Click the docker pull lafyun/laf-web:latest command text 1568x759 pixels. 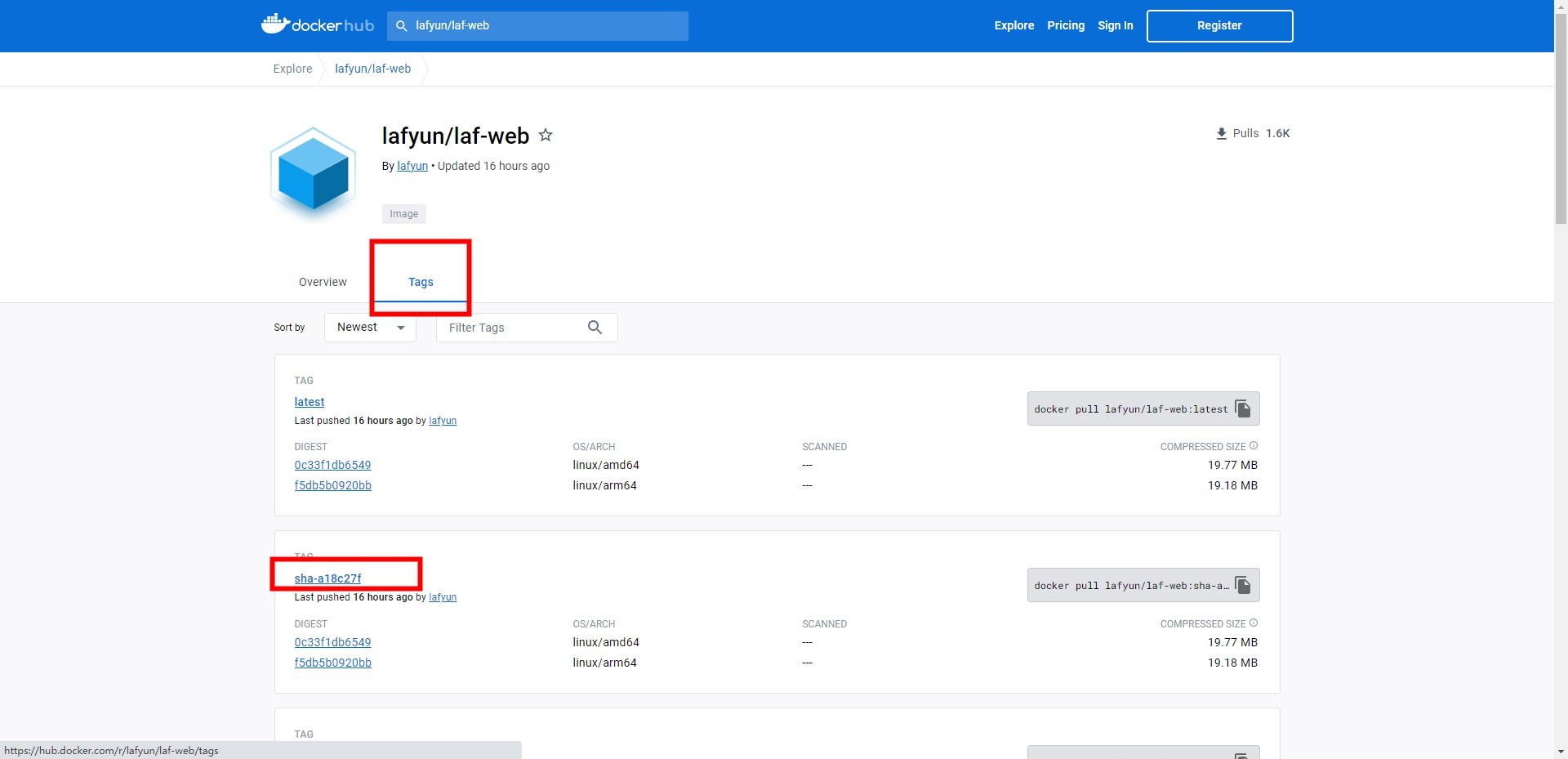point(1131,409)
